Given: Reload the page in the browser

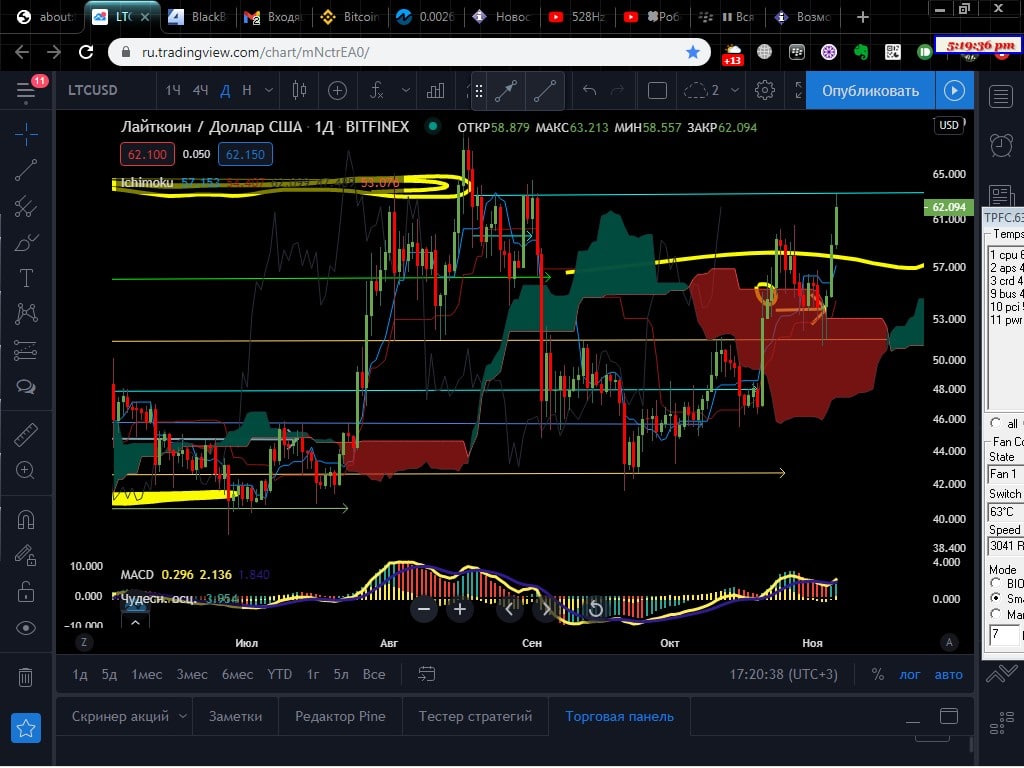Looking at the screenshot, I should [86, 52].
